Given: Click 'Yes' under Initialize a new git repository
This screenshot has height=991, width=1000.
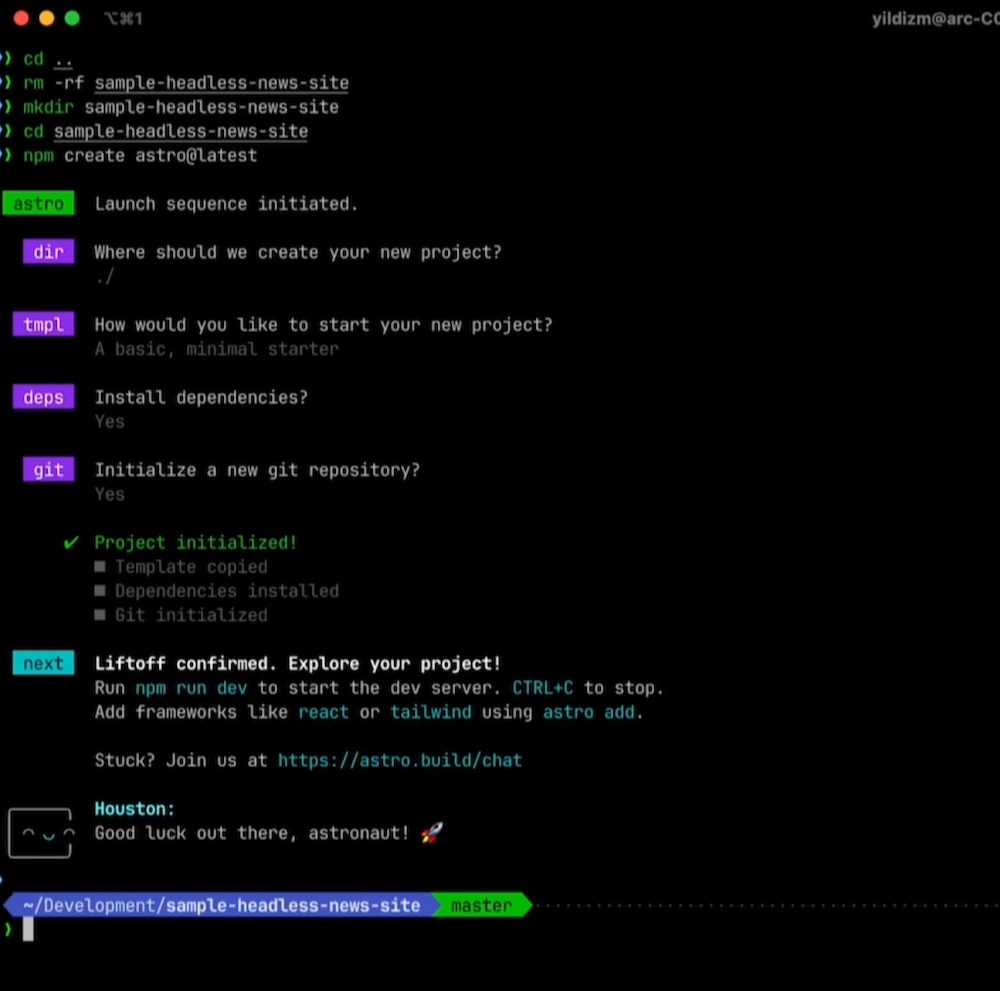Looking at the screenshot, I should click(x=110, y=494).
